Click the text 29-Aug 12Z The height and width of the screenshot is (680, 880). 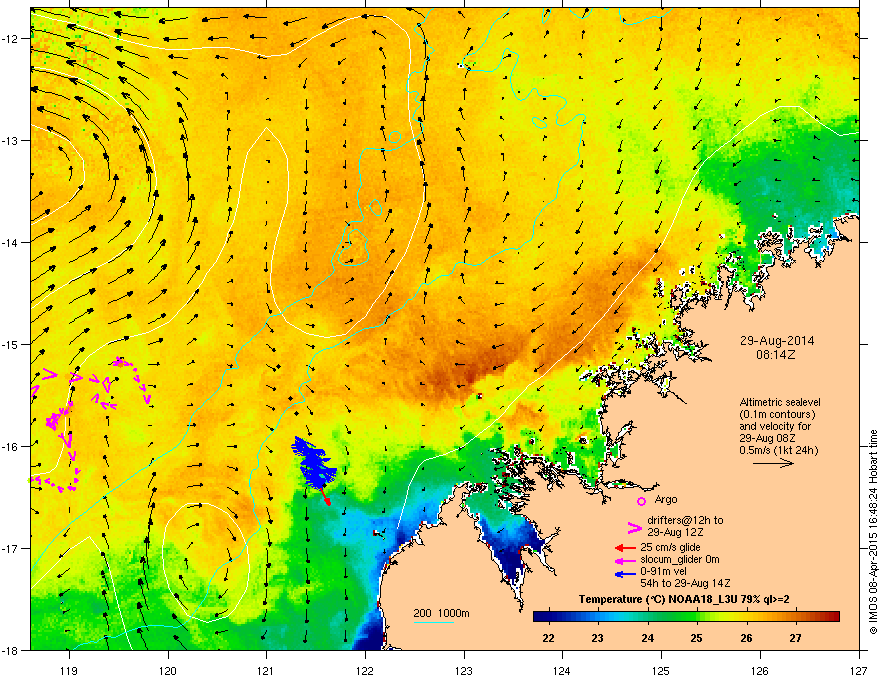click(675, 532)
